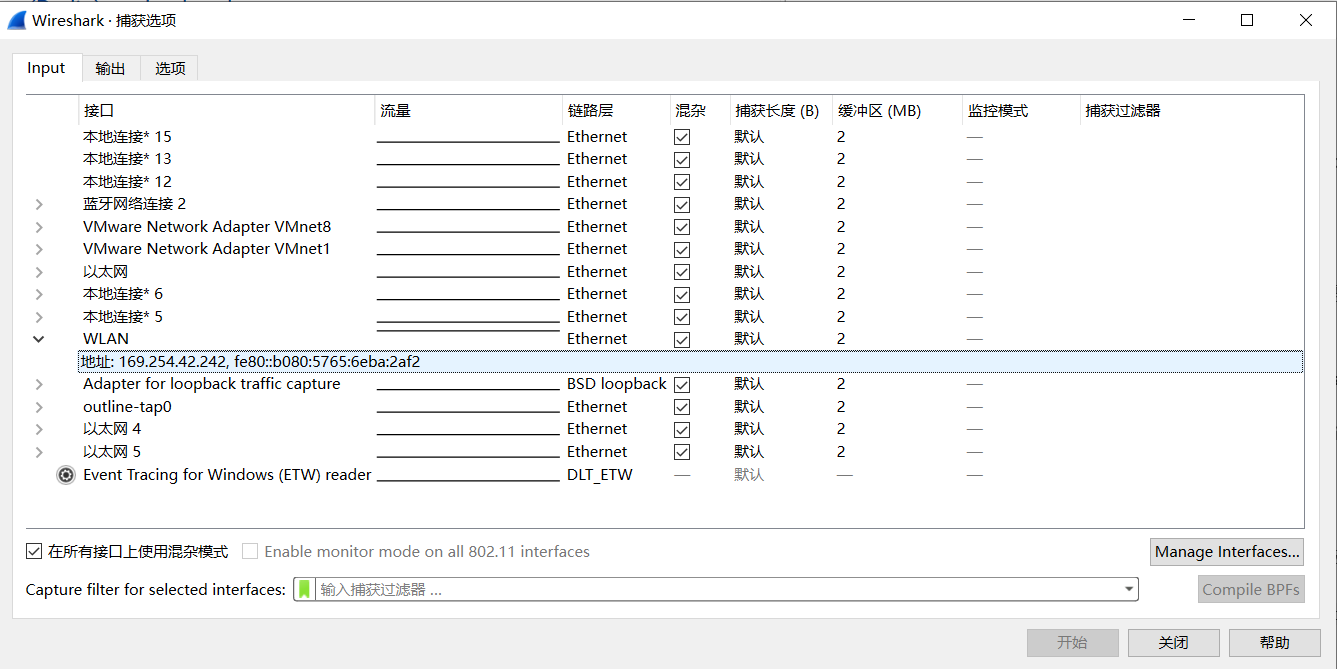Toggle promiscuous checkbox for 以太网 4

coord(682,429)
